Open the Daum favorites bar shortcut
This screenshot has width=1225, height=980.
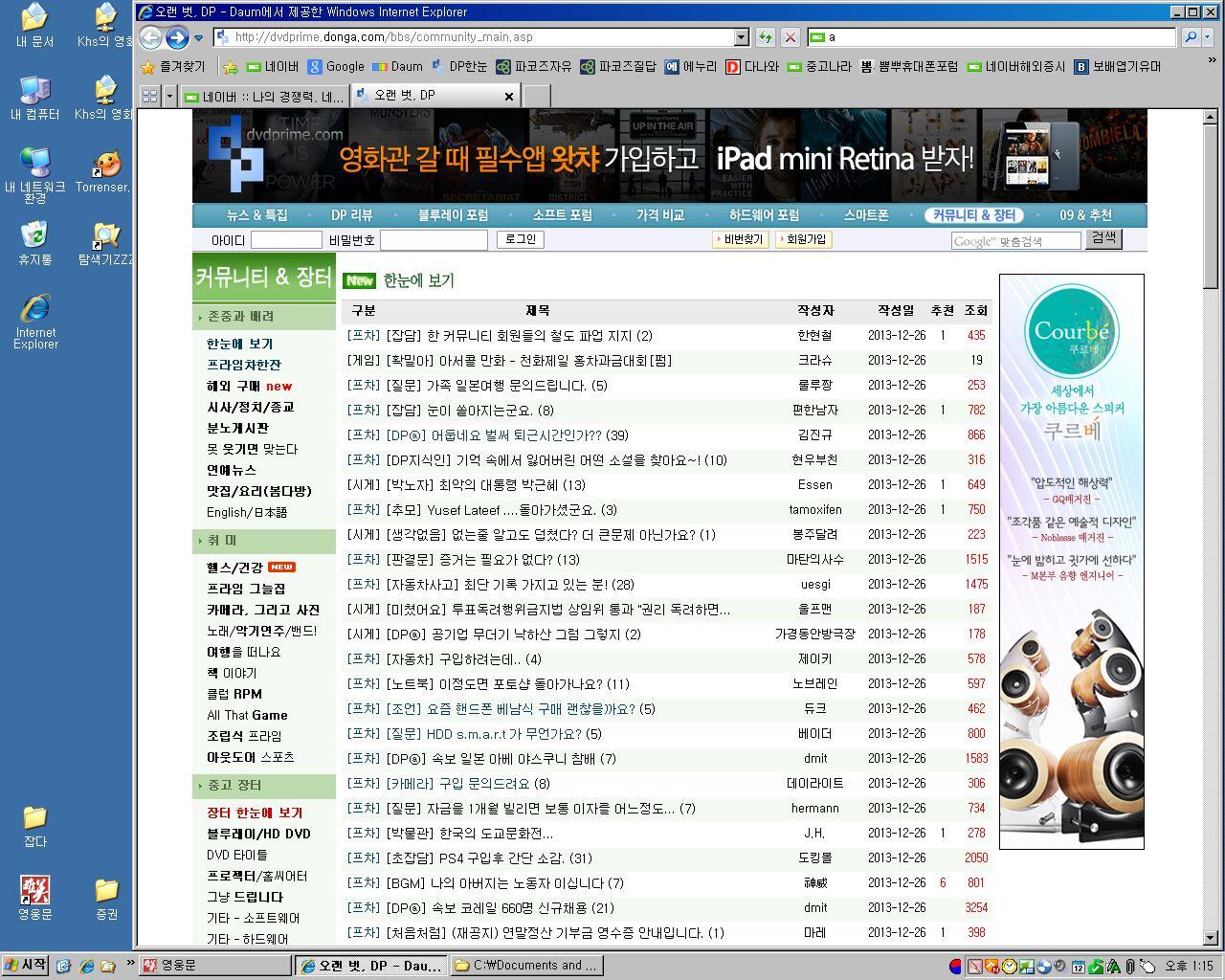397,67
